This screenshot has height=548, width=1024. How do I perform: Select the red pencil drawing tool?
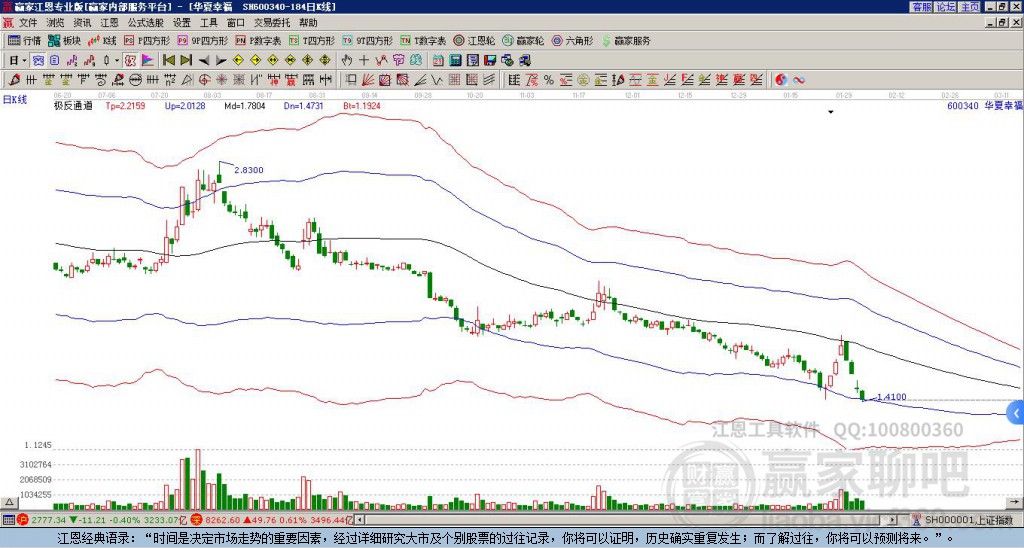point(14,80)
